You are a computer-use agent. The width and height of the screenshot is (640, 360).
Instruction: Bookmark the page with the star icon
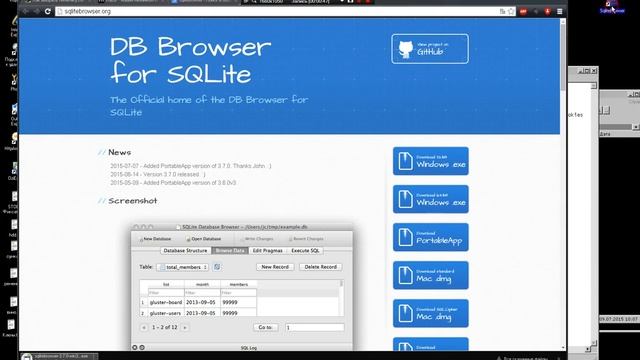[x=511, y=11]
